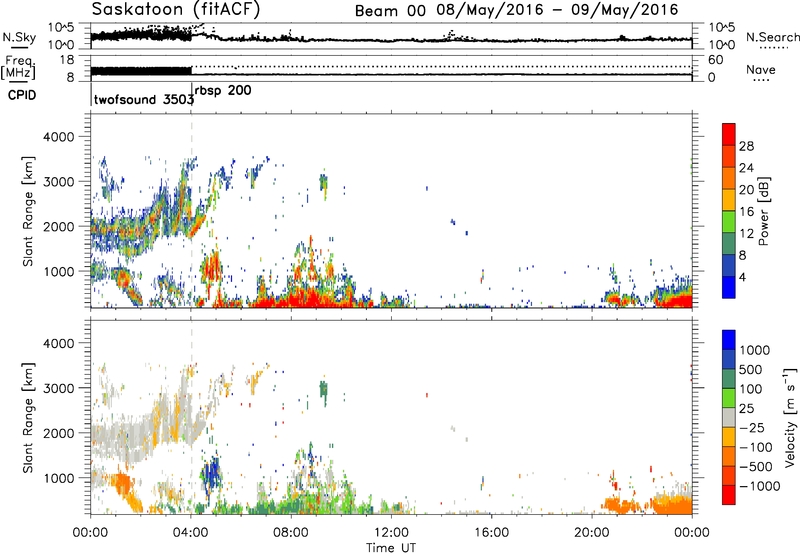Click the blue bottom segment of Power color bar
Viewport: 800px width, 554px height.
729,287
